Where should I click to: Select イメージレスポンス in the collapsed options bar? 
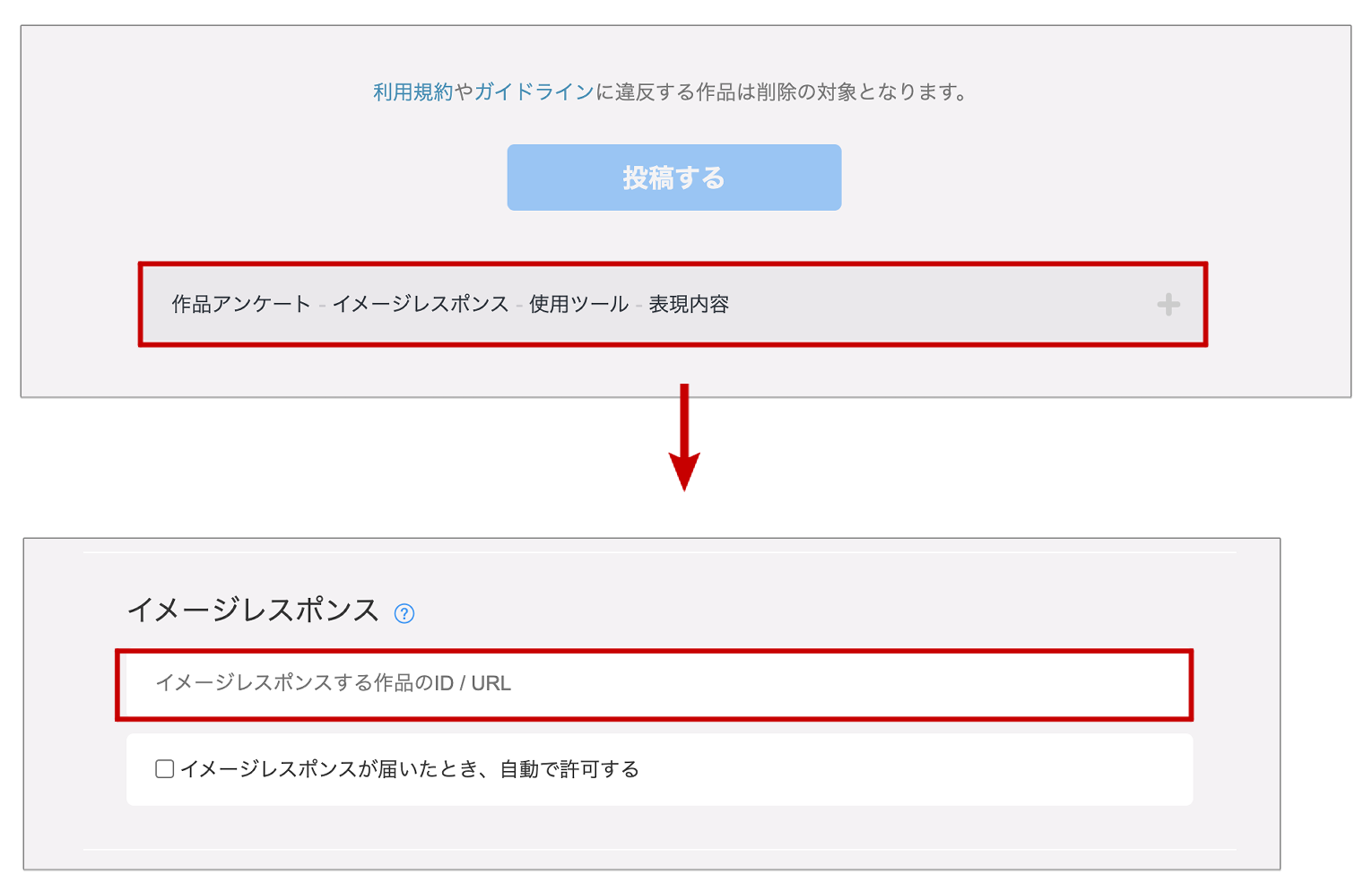click(421, 305)
